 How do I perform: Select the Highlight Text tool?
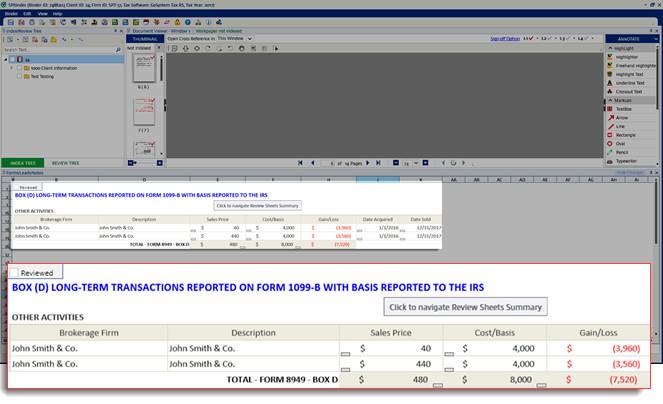click(x=629, y=74)
